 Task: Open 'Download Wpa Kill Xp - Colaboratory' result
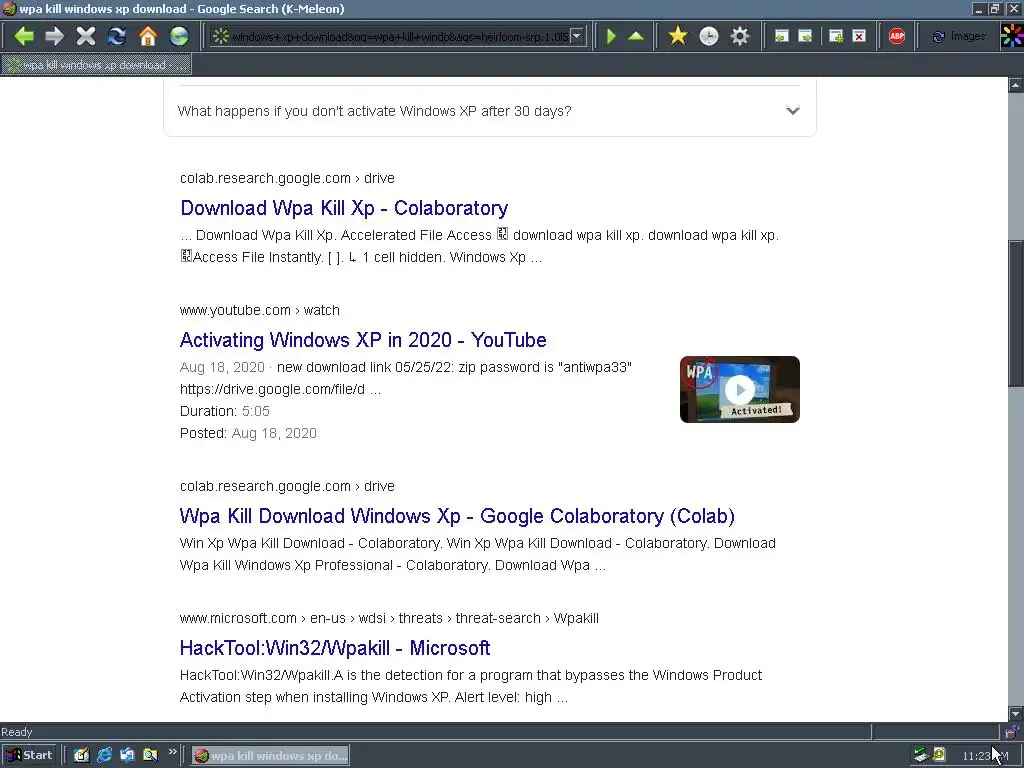[344, 208]
